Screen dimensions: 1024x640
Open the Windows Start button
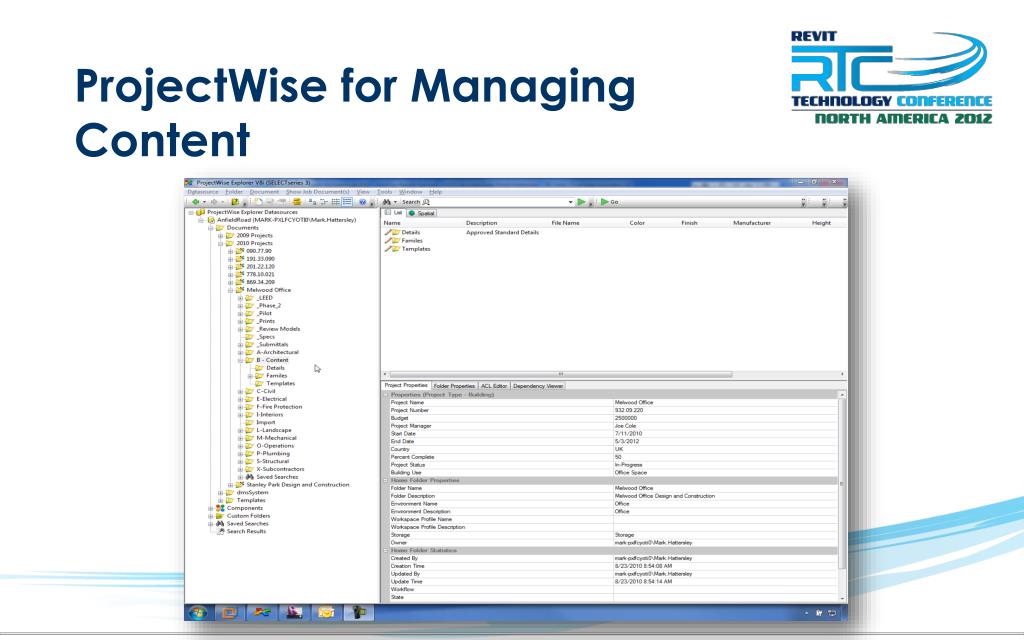(198, 613)
